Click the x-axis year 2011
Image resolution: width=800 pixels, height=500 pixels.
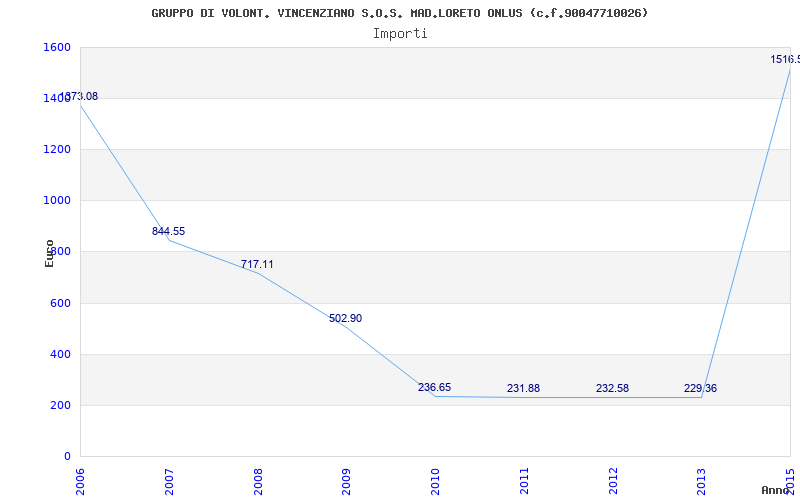[524, 482]
